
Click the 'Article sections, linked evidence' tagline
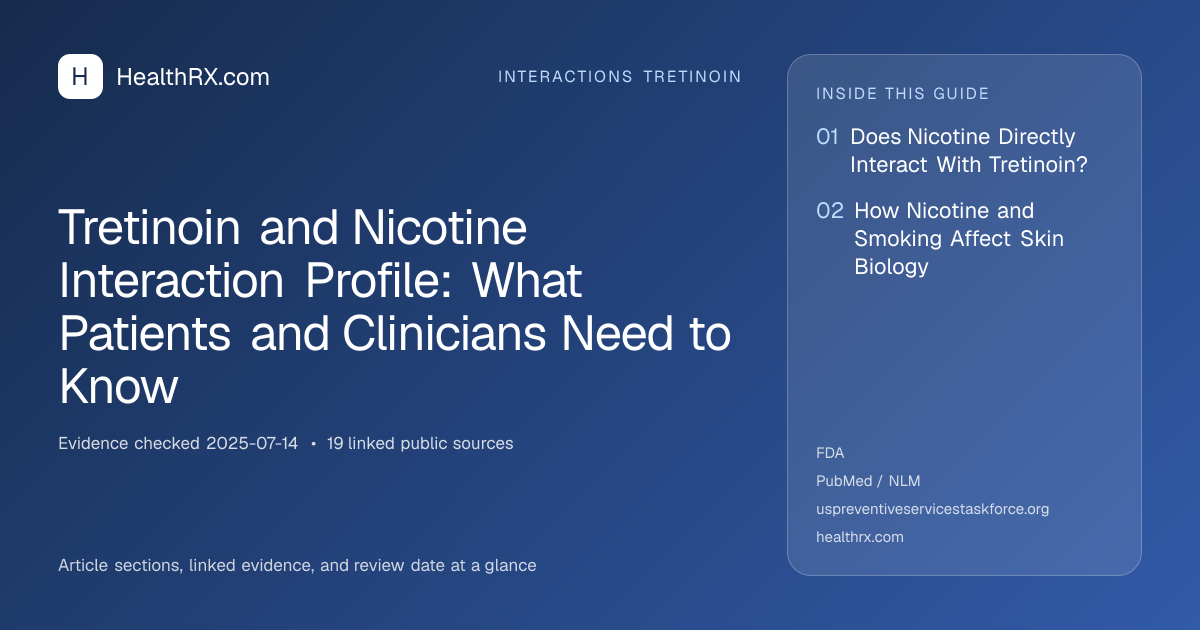point(297,565)
